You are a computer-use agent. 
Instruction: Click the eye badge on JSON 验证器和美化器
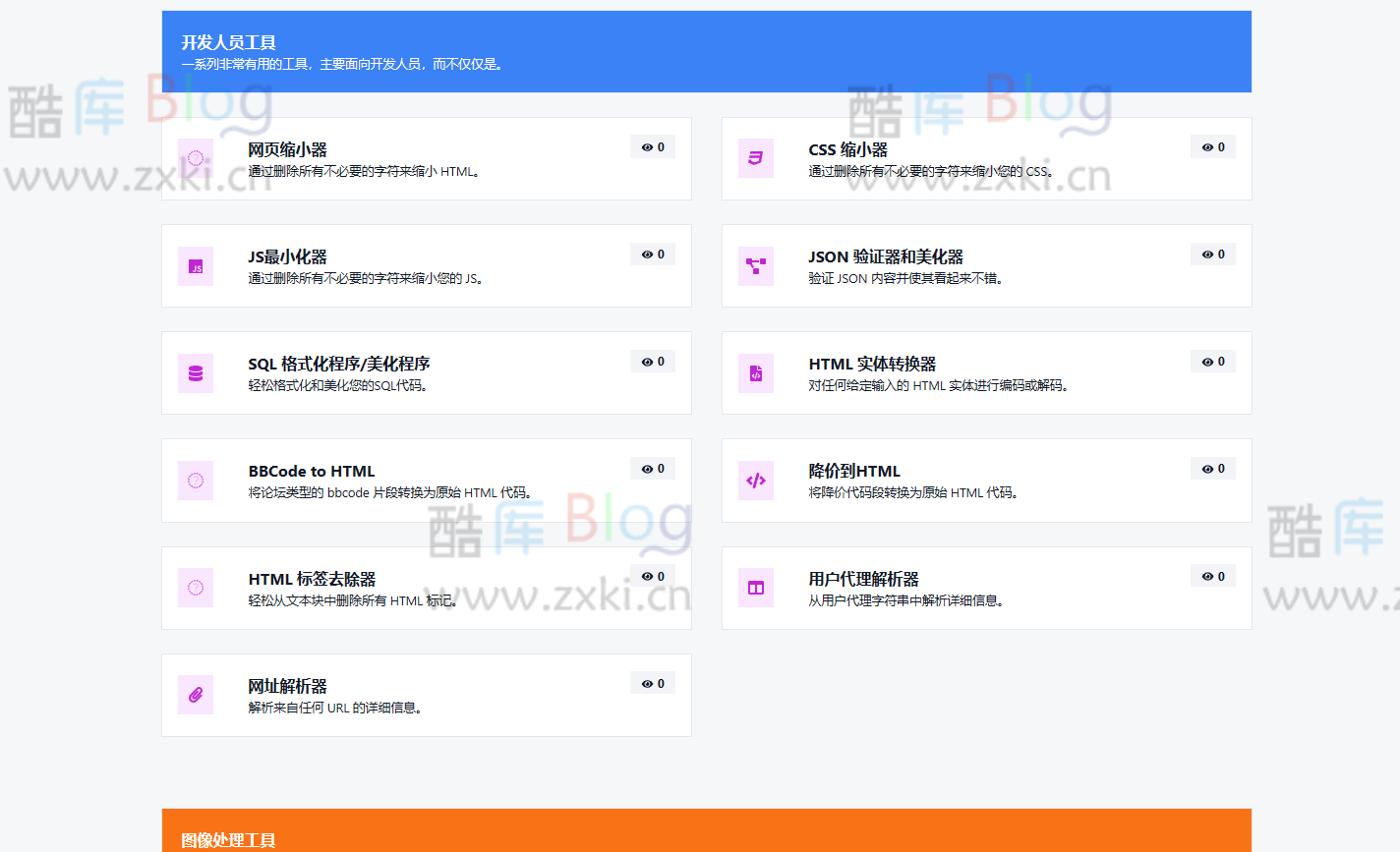pyautogui.click(x=1212, y=253)
